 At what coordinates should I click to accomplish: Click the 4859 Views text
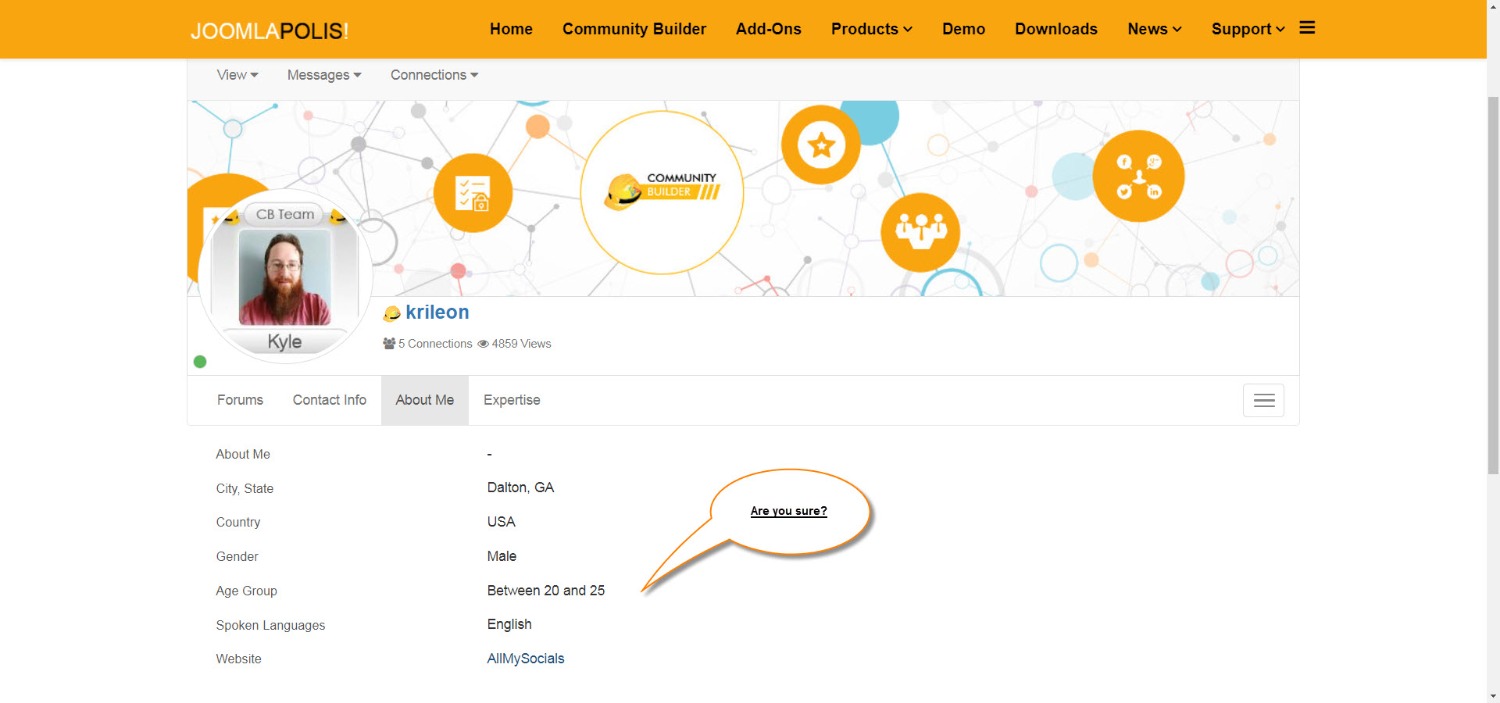521,343
